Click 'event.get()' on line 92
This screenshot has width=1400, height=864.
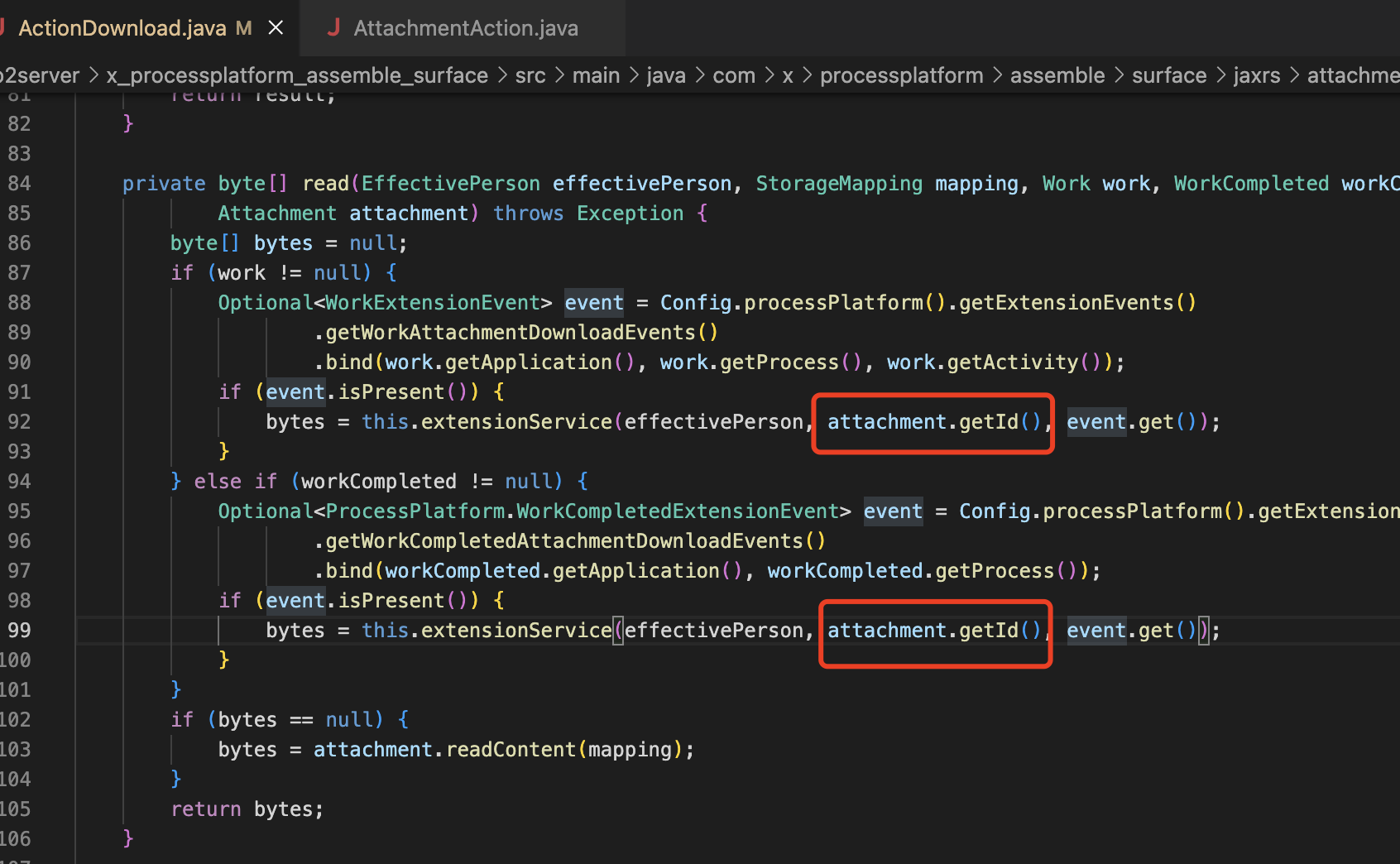point(1131,422)
